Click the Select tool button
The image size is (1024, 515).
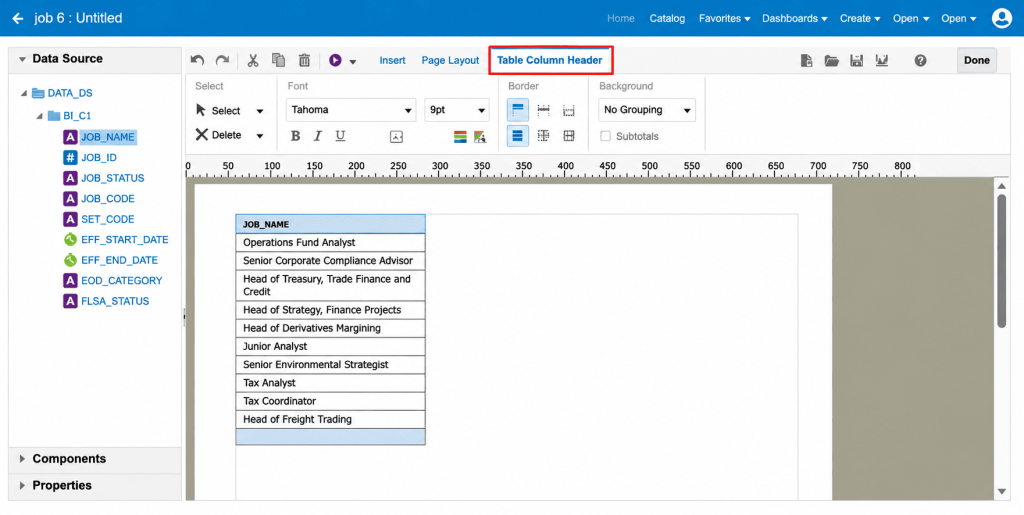(x=219, y=110)
